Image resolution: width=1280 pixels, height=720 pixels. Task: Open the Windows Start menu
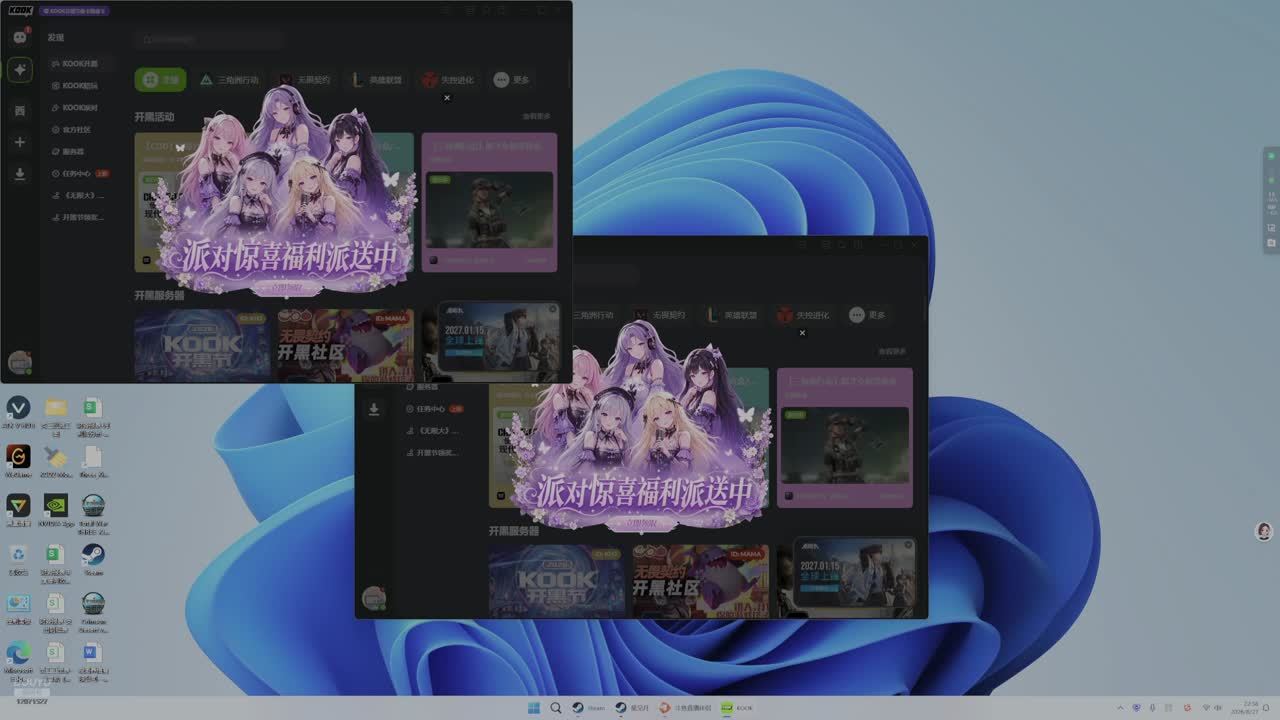[534, 708]
